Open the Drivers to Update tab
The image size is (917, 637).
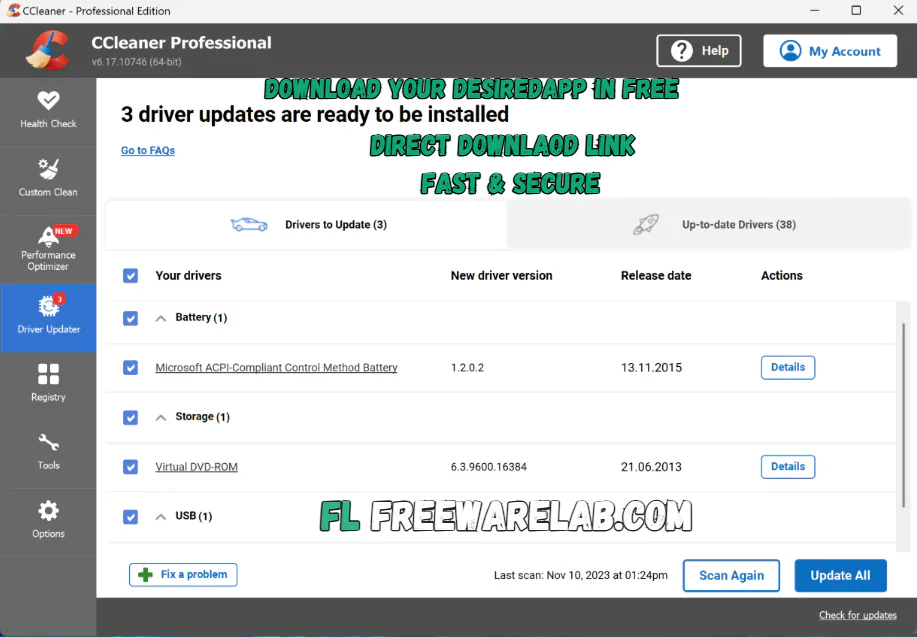pos(335,224)
